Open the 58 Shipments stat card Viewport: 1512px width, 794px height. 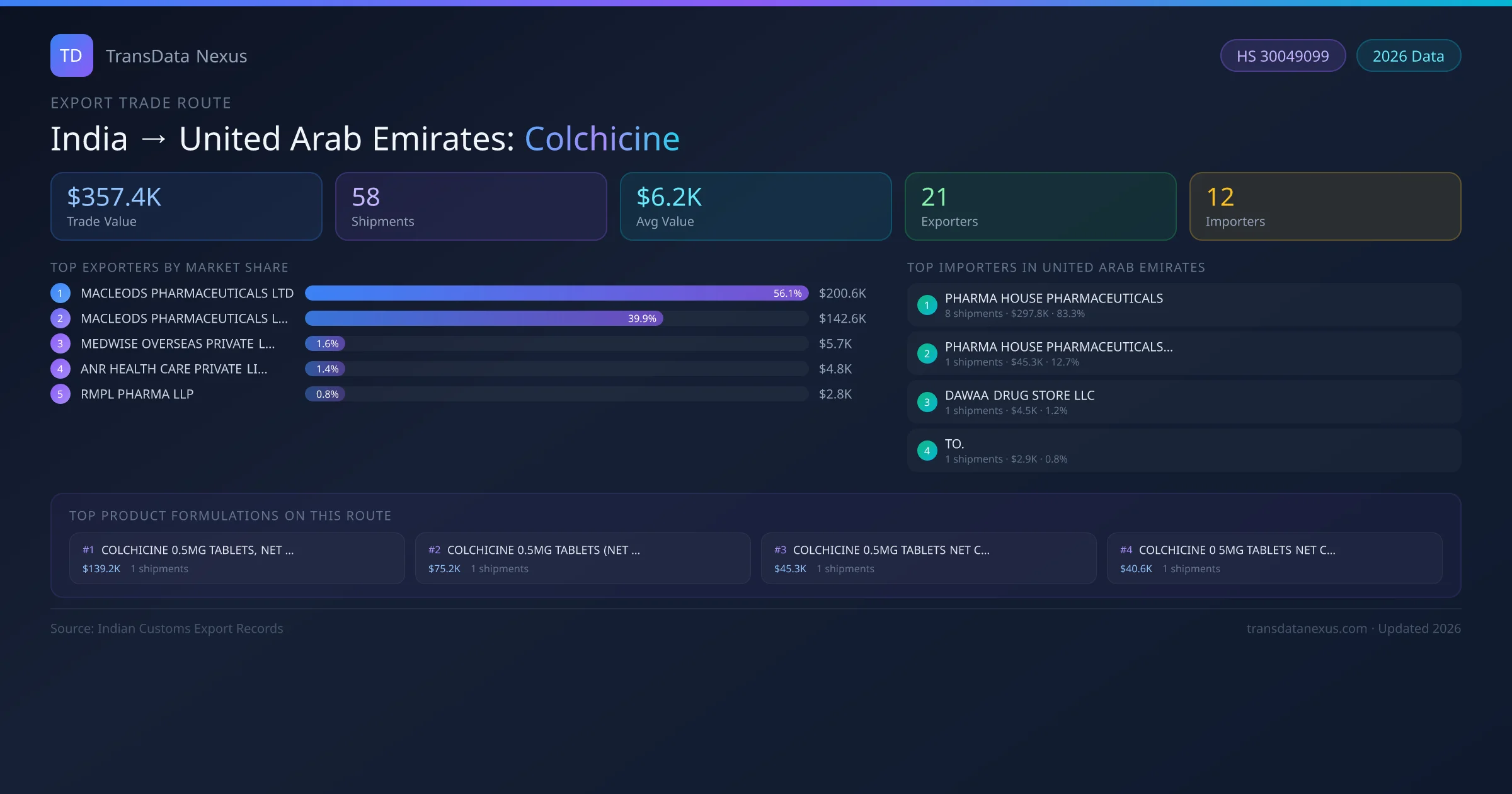[x=471, y=207]
